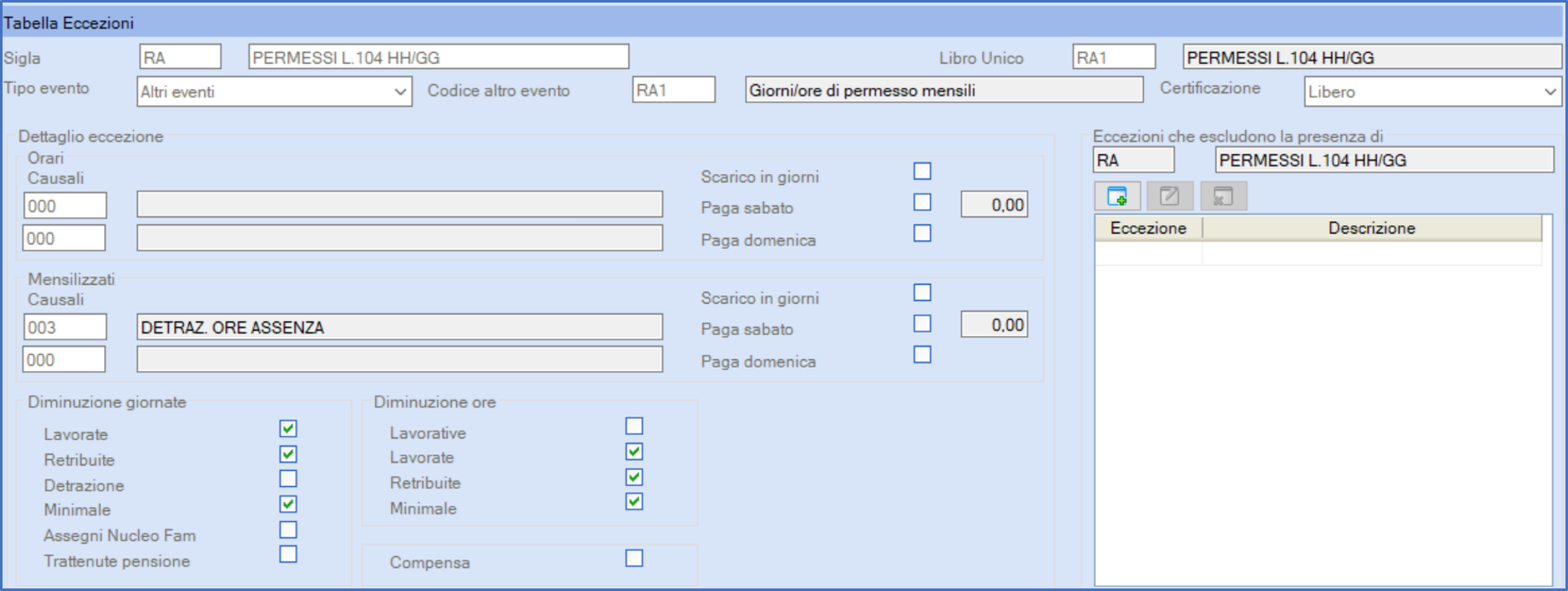The width and height of the screenshot is (1568, 591).
Task: Click the second Orari causale code field
Action: point(65,238)
